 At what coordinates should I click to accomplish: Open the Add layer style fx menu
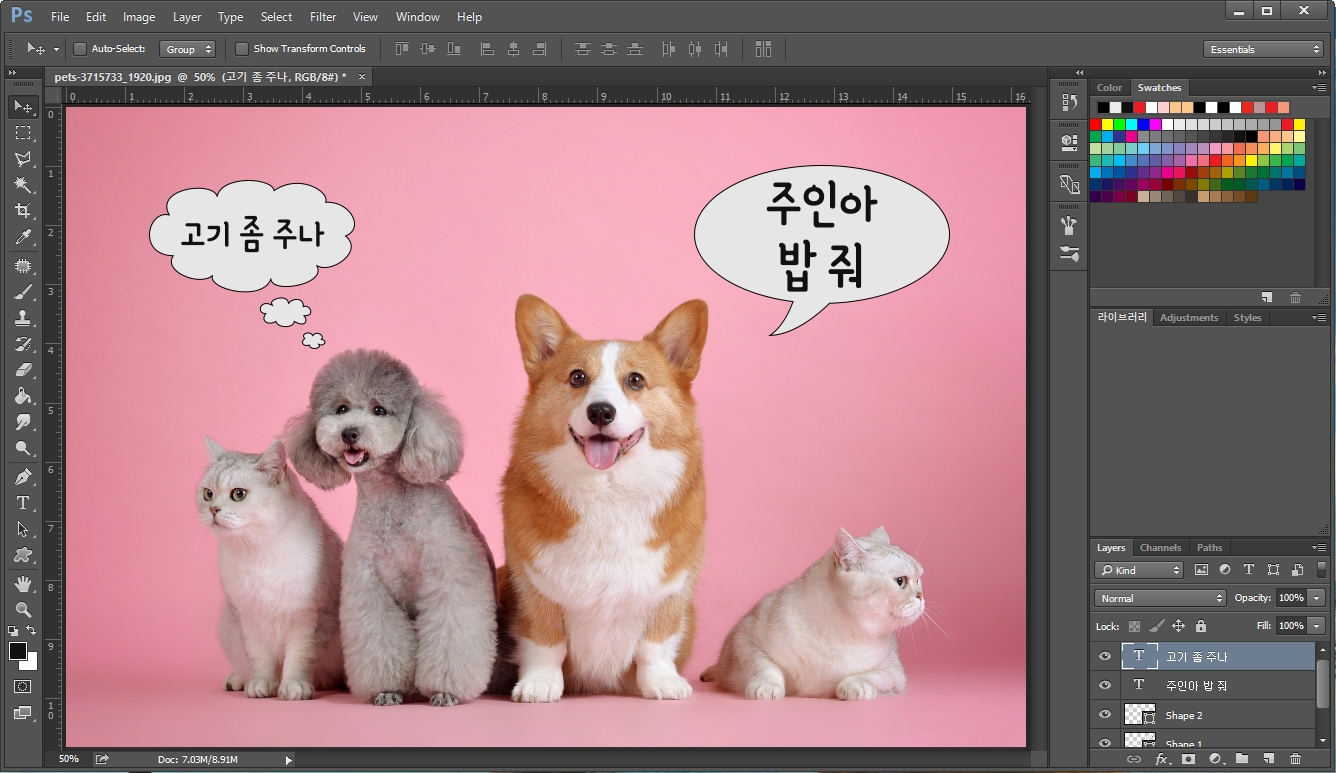click(1160, 759)
